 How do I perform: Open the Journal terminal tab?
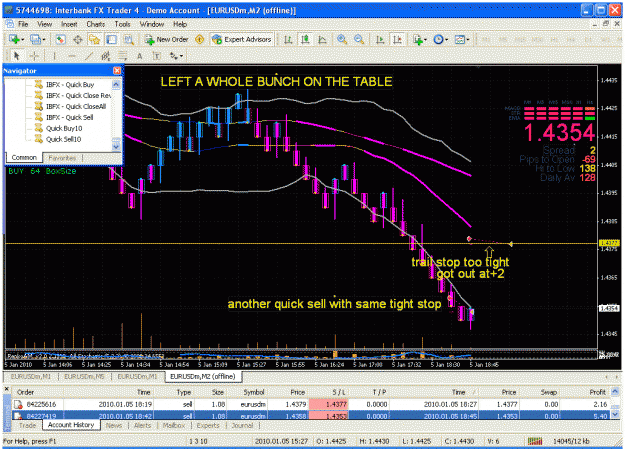click(242, 425)
